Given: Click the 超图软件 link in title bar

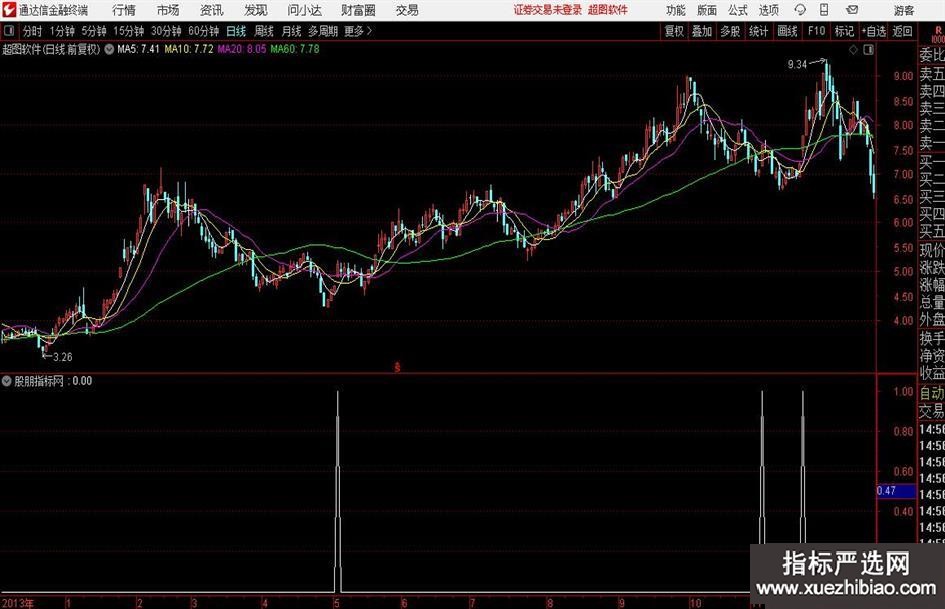Looking at the screenshot, I should (608, 10).
